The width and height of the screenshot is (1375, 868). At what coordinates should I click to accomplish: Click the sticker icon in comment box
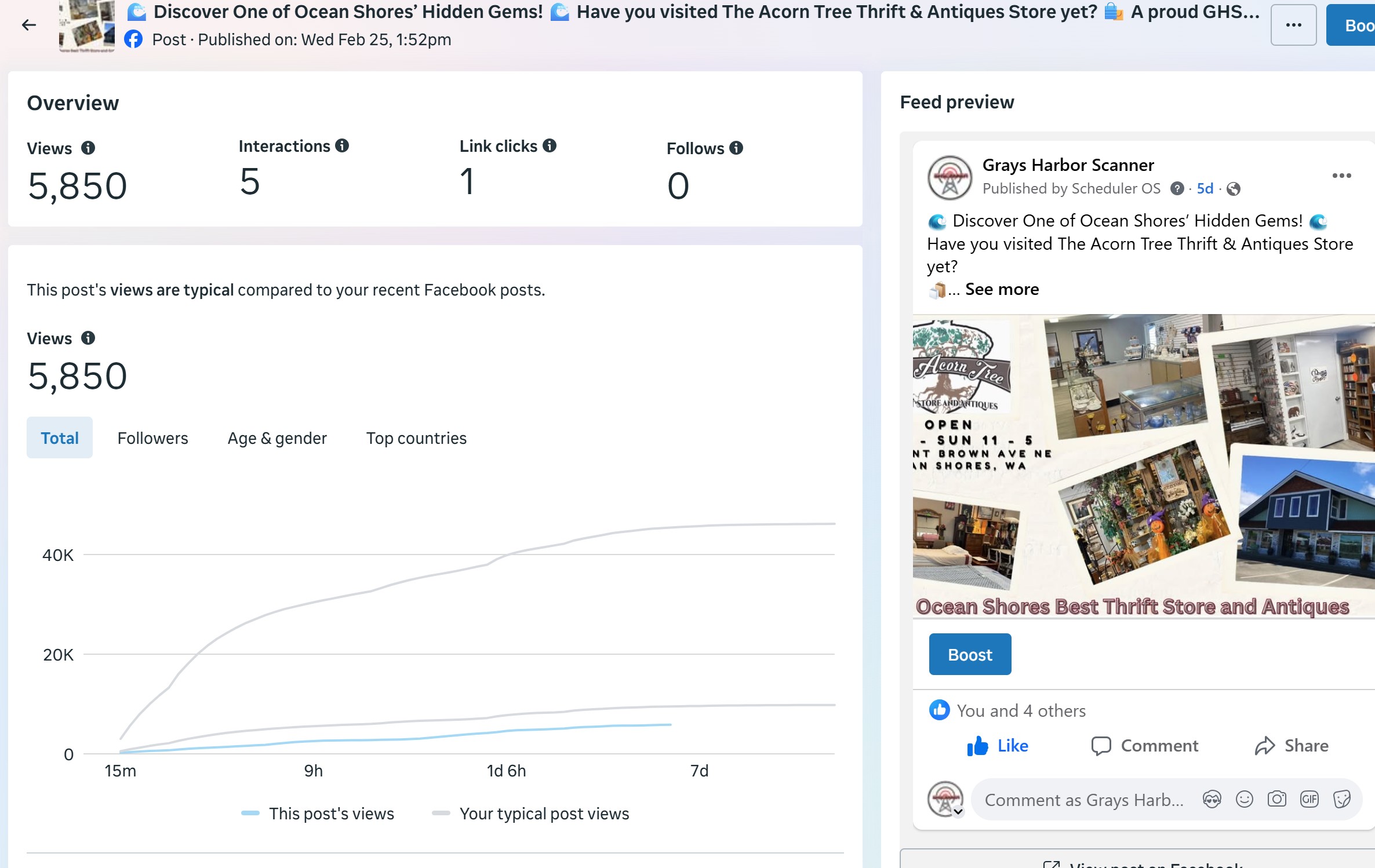[x=1341, y=799]
